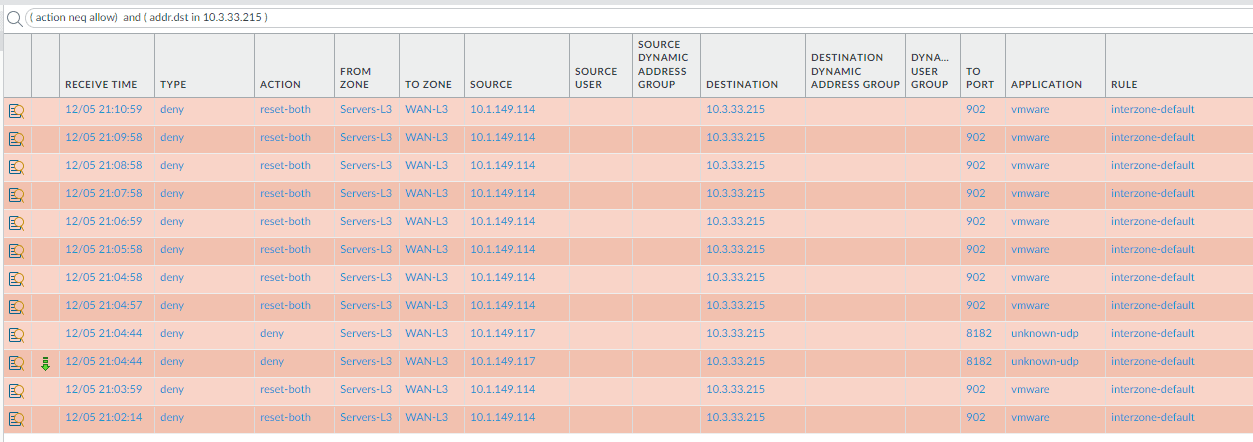Open log detail icon for 21:05:58 entry
The image size is (1253, 442).
coord(17,250)
